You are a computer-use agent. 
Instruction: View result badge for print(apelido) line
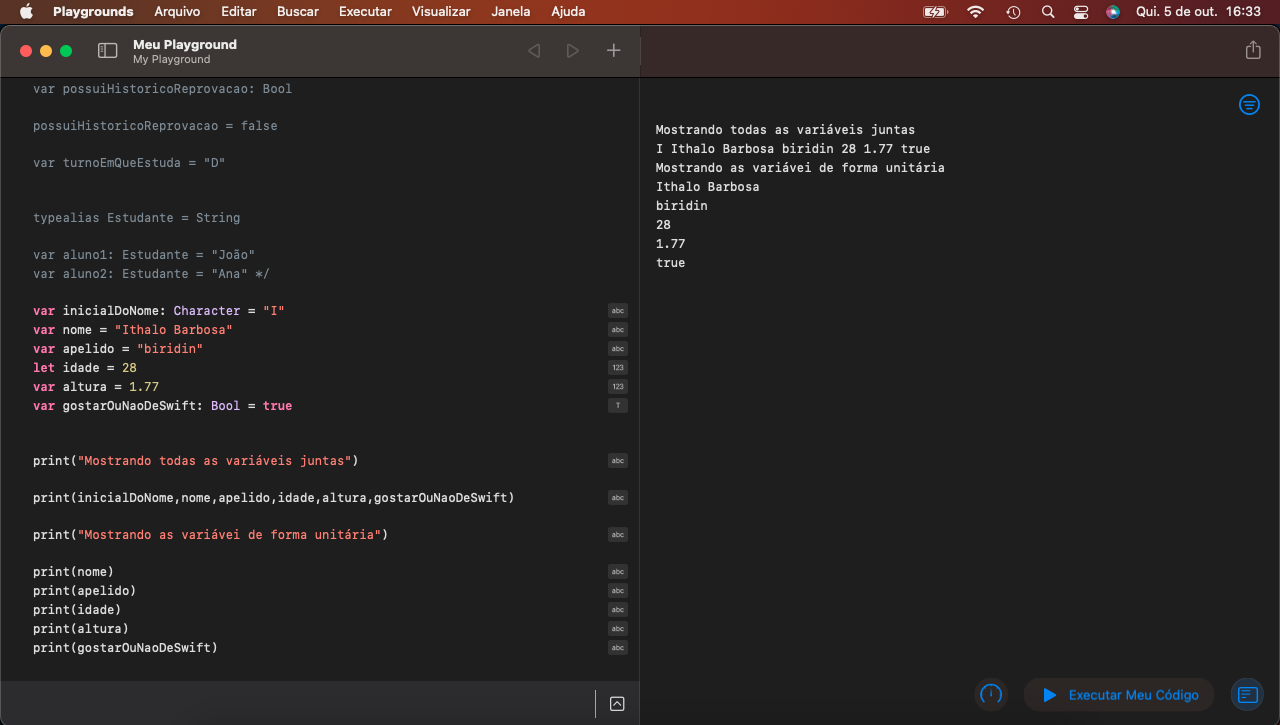618,591
